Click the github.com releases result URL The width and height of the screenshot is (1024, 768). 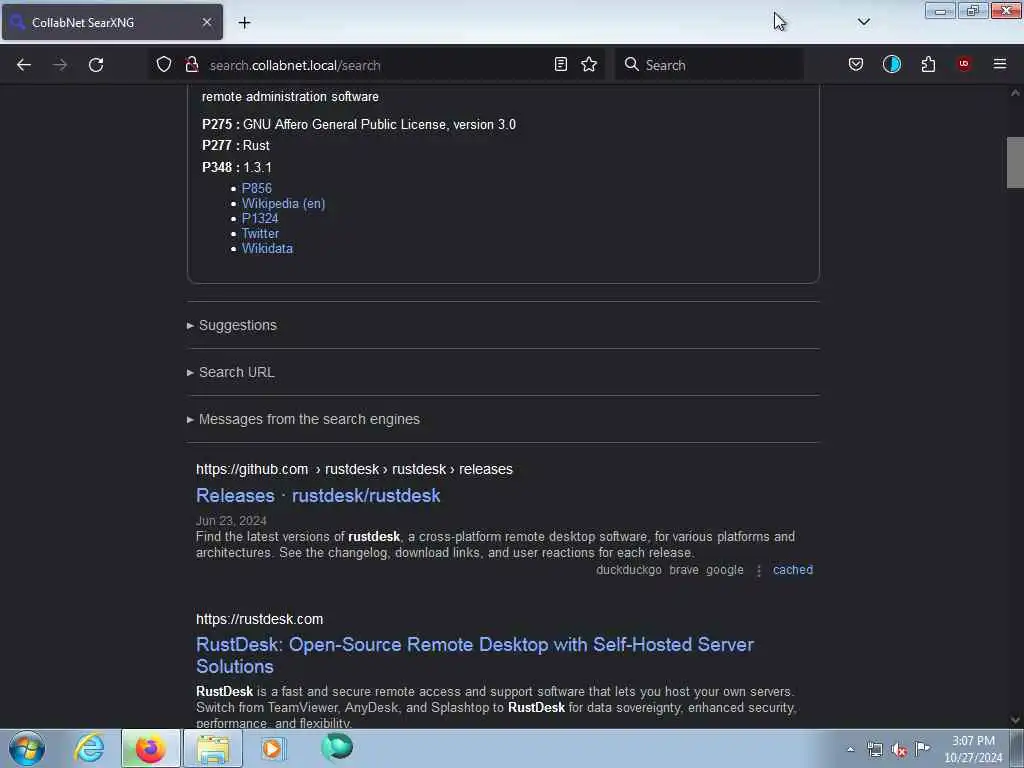pos(354,469)
